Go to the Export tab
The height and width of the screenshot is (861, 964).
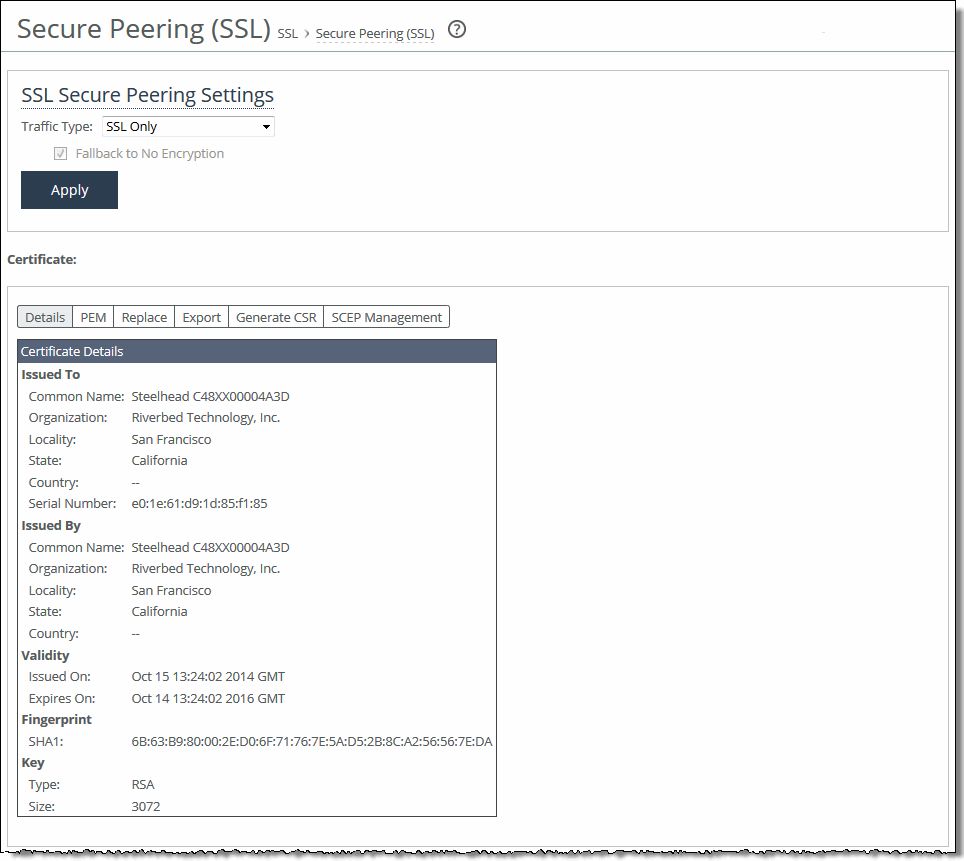pyautogui.click(x=201, y=317)
